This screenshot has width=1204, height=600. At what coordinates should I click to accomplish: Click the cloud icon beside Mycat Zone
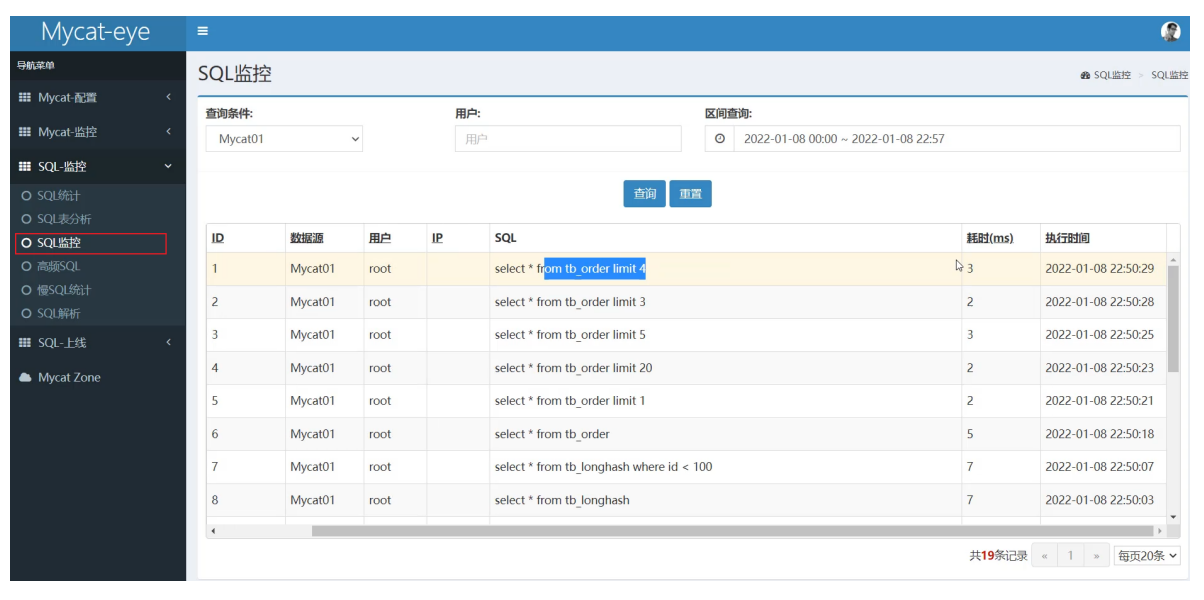[25, 378]
